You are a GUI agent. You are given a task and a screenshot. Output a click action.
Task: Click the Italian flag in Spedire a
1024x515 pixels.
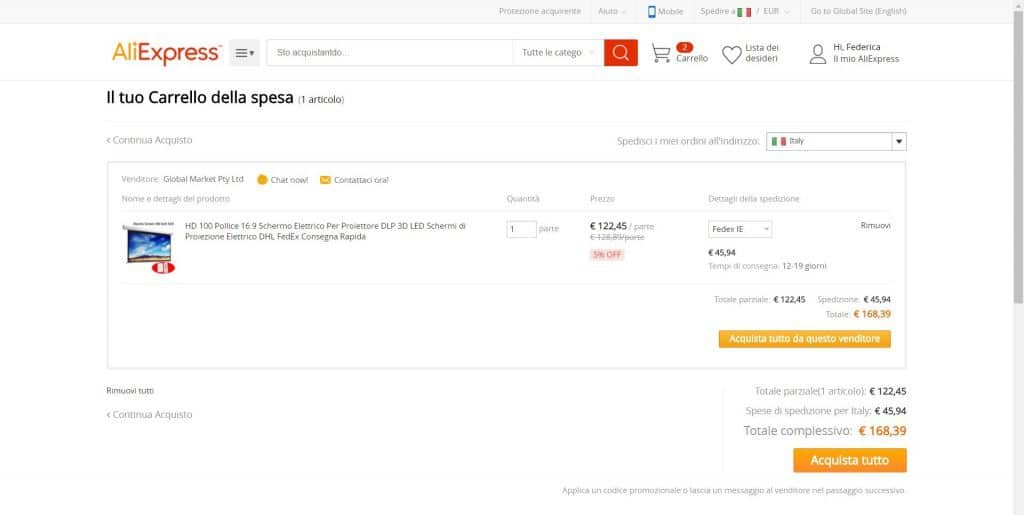[744, 12]
